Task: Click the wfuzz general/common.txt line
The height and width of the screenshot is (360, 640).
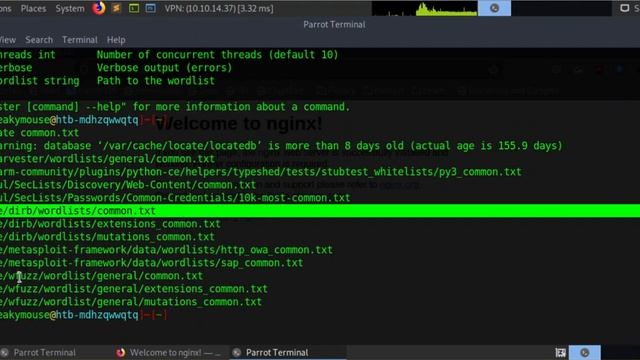Action: click(x=102, y=276)
